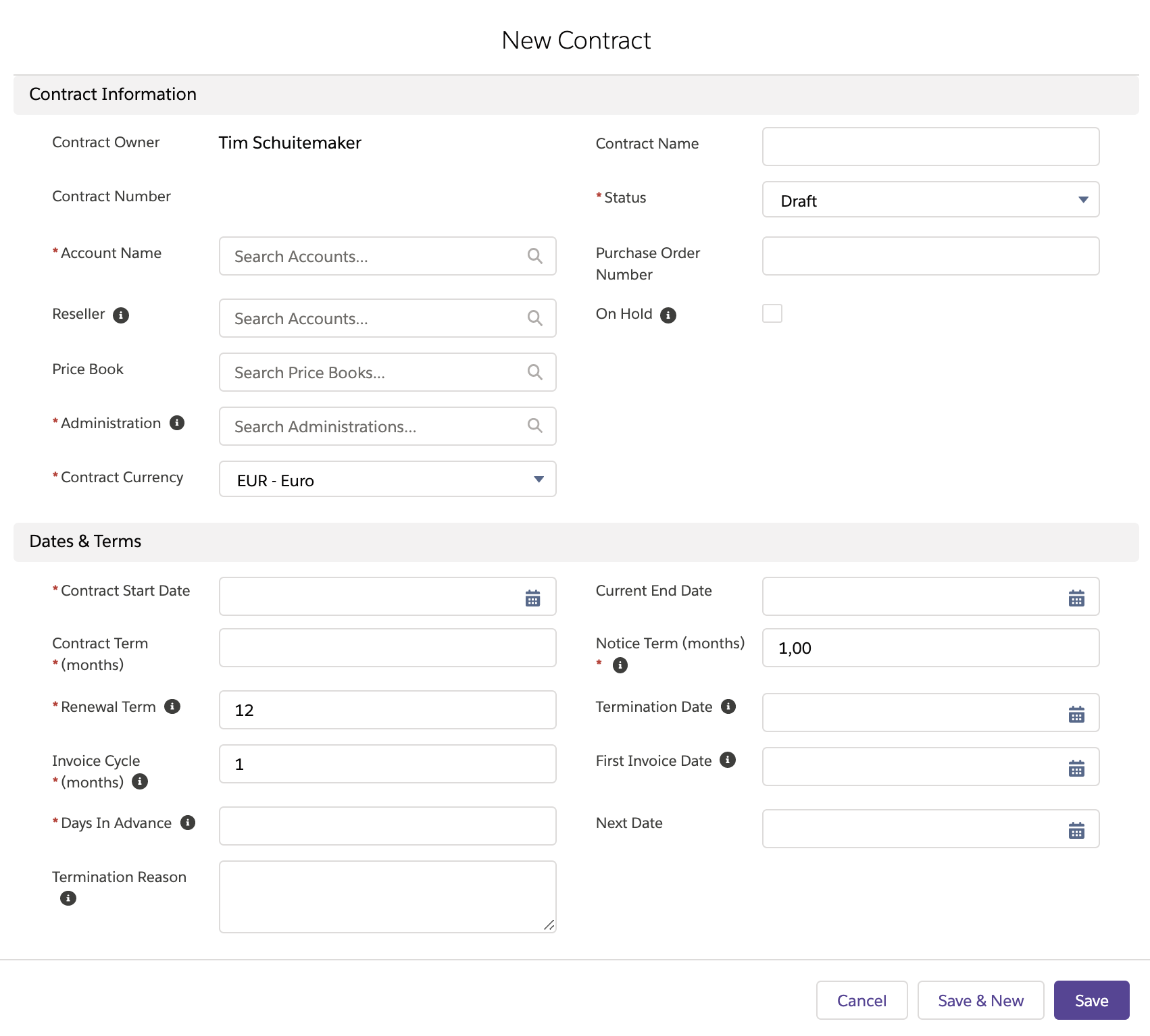Viewport: 1150px width, 1036px height.
Task: Tick the On Hold checkbox
Action: point(772,313)
